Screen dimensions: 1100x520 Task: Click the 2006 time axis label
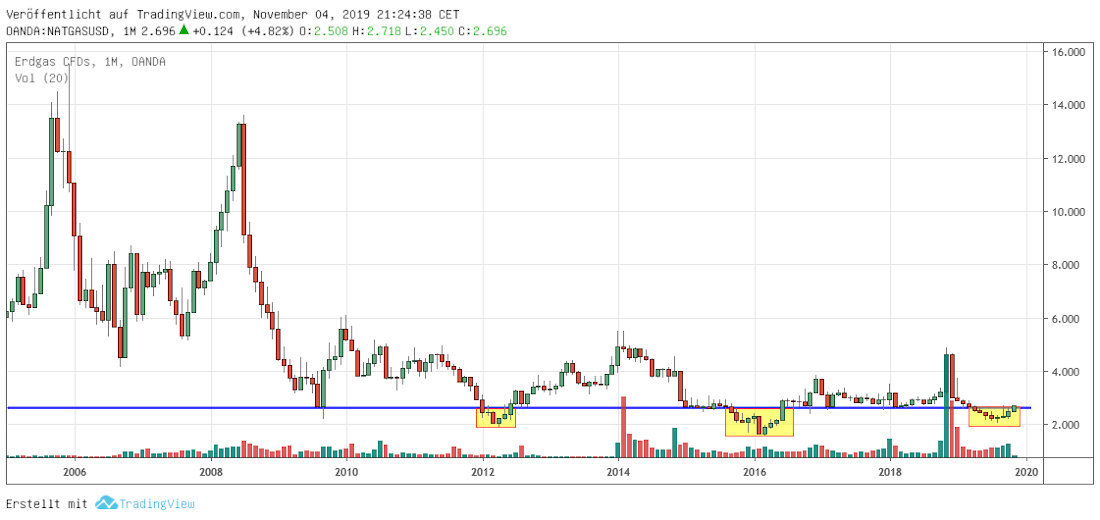74,472
